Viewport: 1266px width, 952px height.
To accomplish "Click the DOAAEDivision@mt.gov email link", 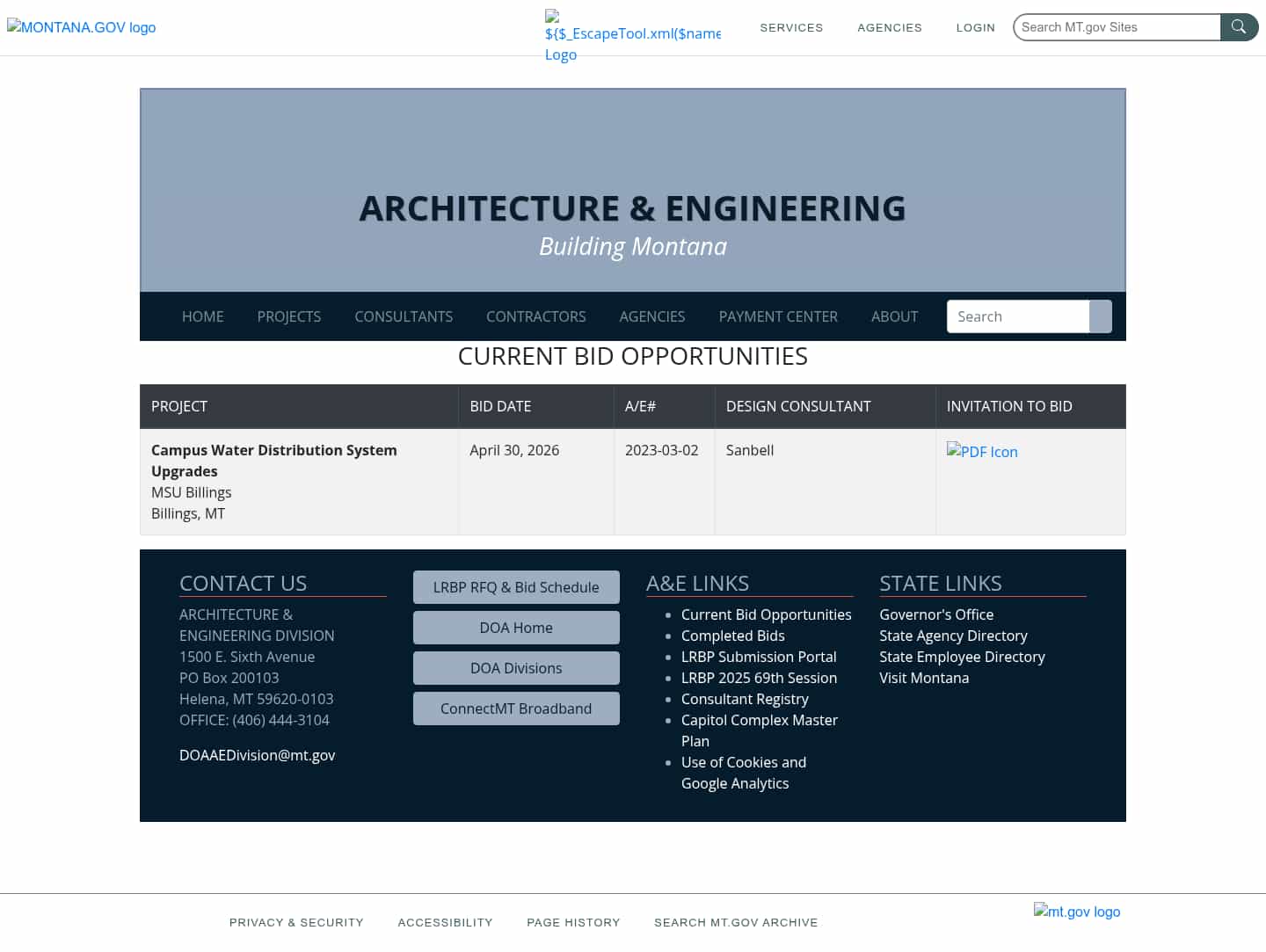I will click(258, 755).
